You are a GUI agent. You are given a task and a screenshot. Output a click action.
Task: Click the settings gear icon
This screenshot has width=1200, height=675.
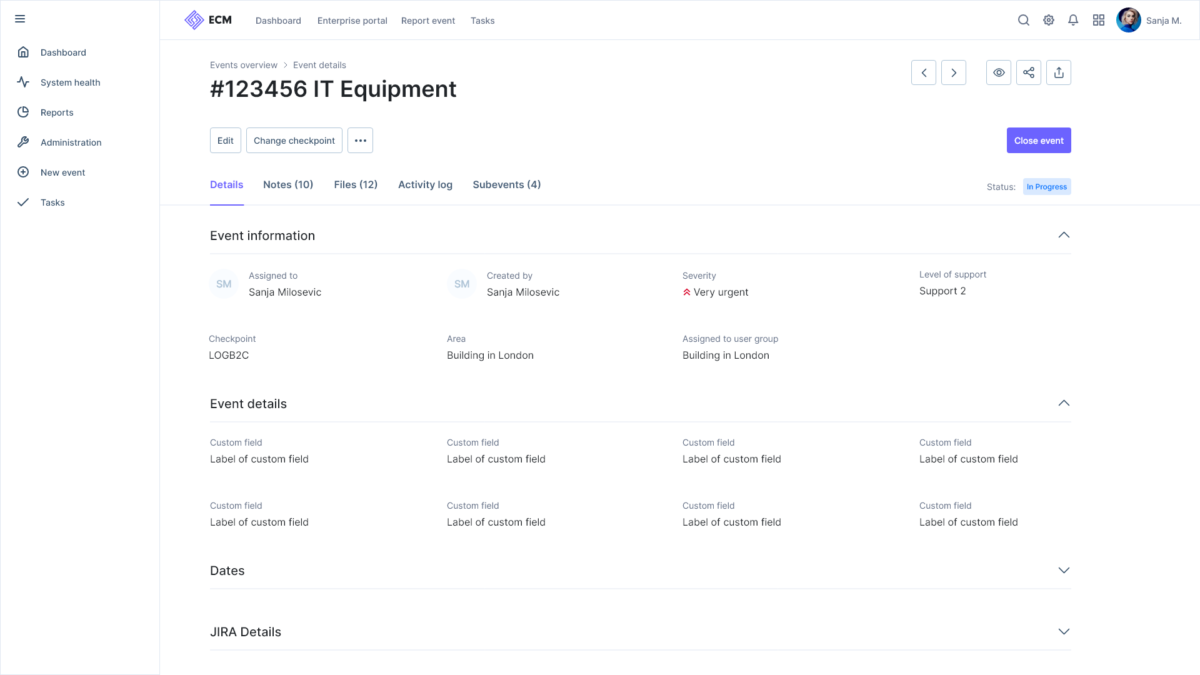click(1048, 20)
